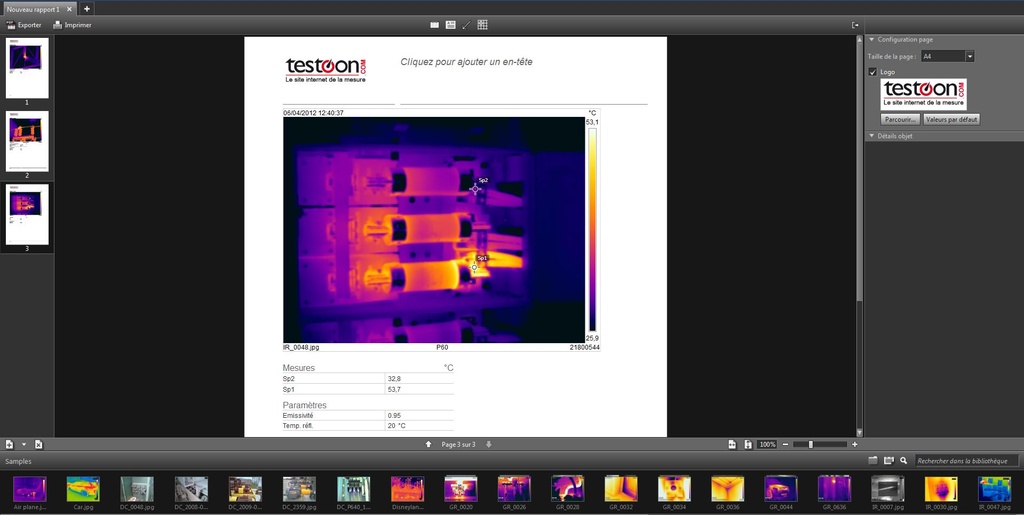Click the fit page width icon
Viewport: 1024px width, 515px height.
732,445
